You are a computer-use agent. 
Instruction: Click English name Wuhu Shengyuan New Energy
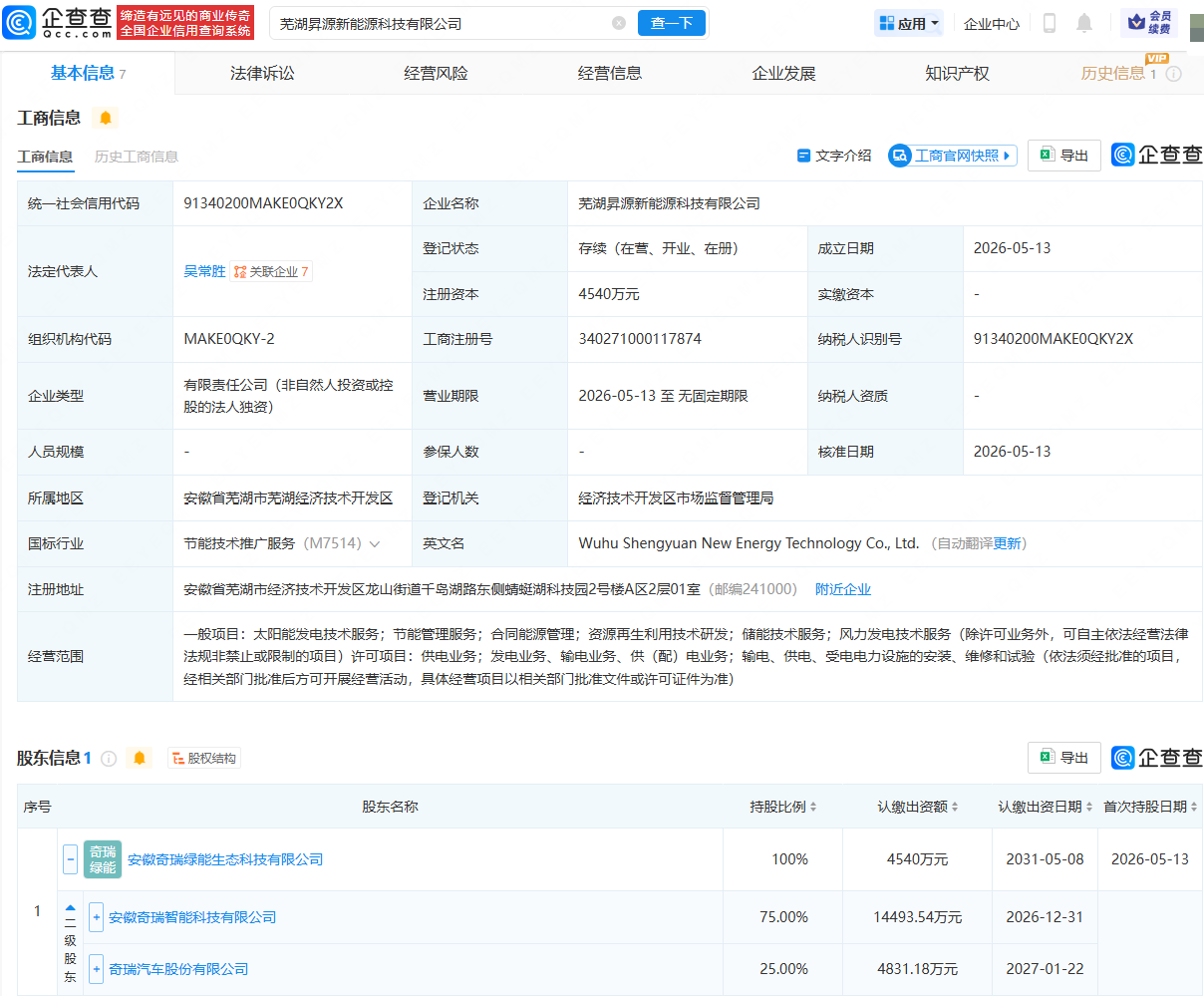749,543
